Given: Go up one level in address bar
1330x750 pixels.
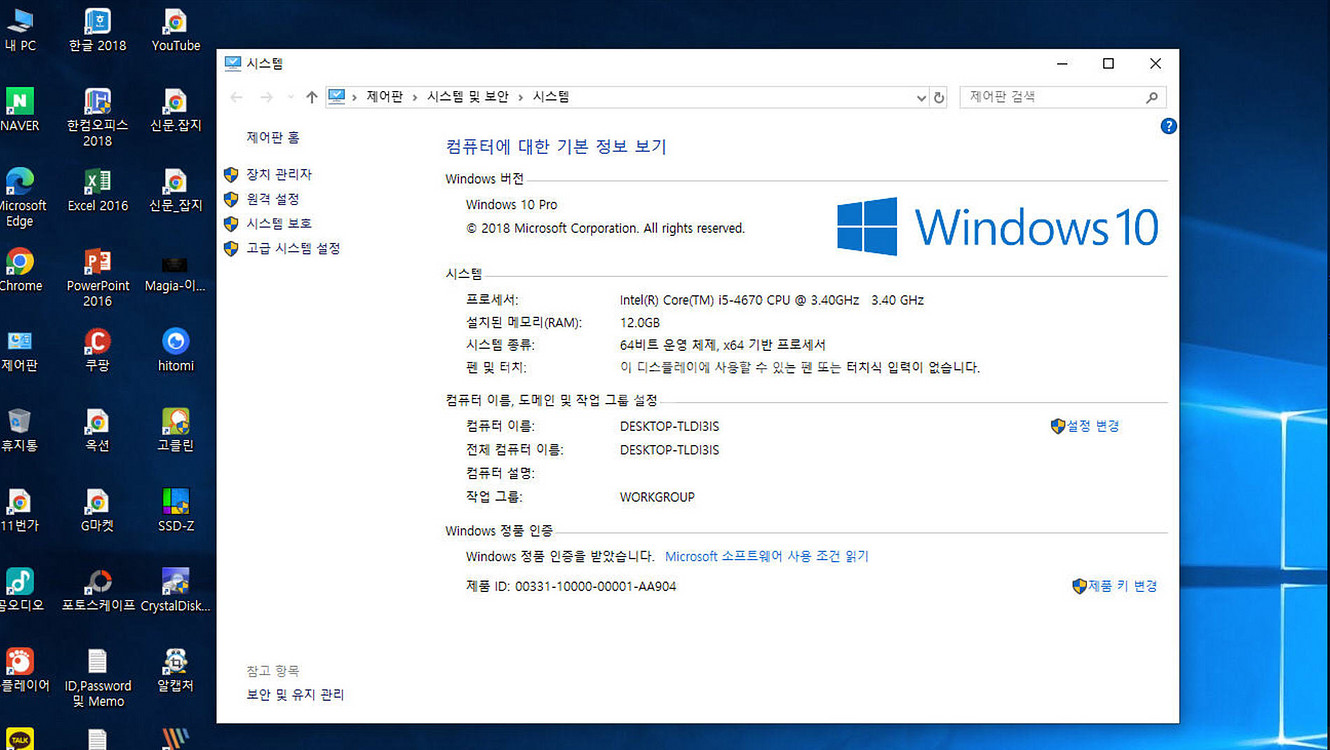Looking at the screenshot, I should (x=312, y=97).
